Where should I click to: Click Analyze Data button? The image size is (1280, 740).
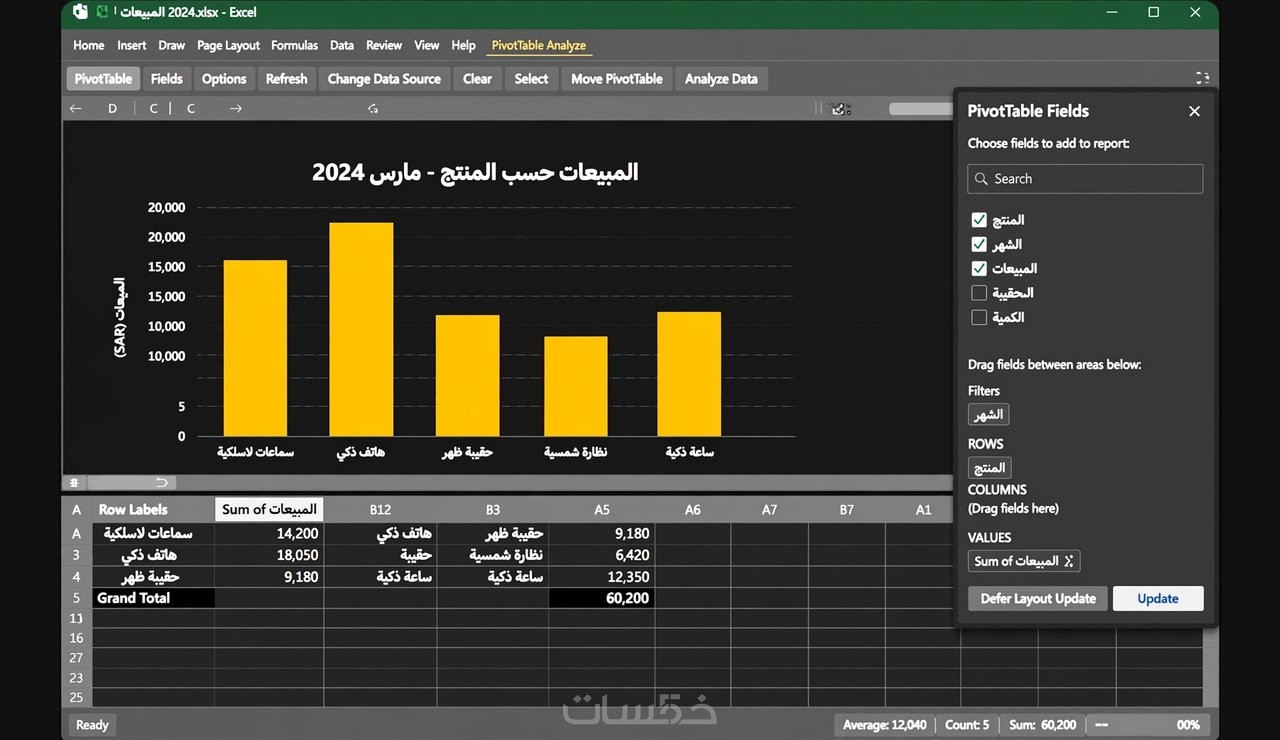pos(721,79)
